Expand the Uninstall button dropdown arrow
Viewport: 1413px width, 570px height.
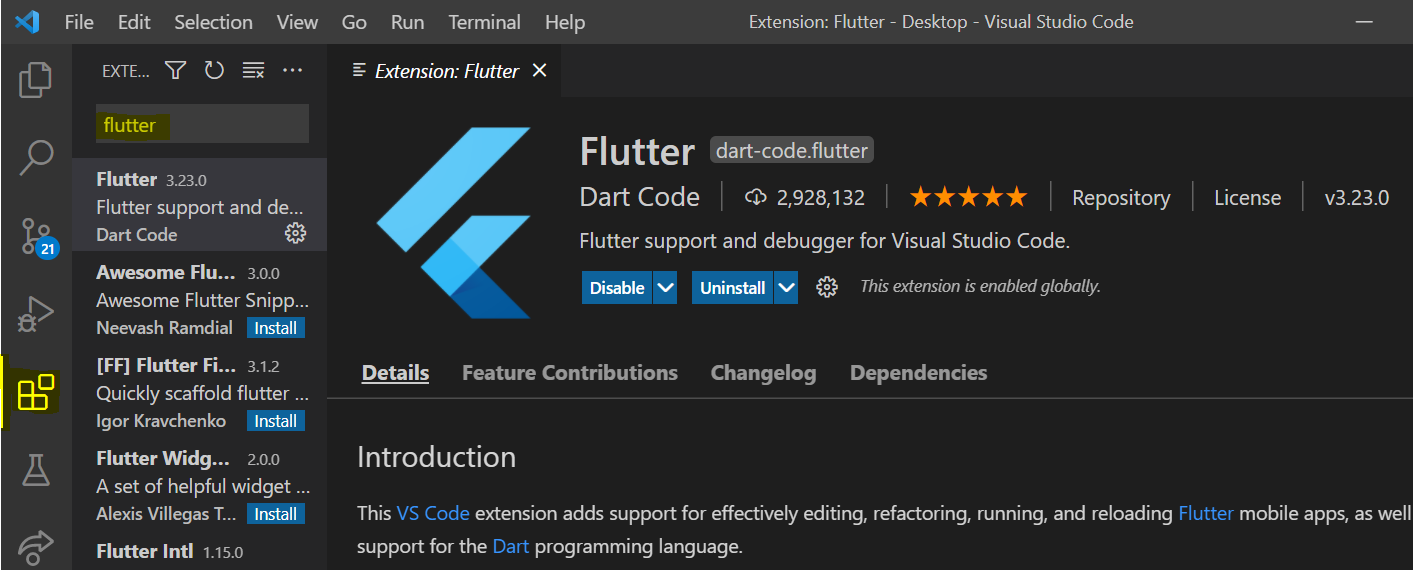coord(786,288)
